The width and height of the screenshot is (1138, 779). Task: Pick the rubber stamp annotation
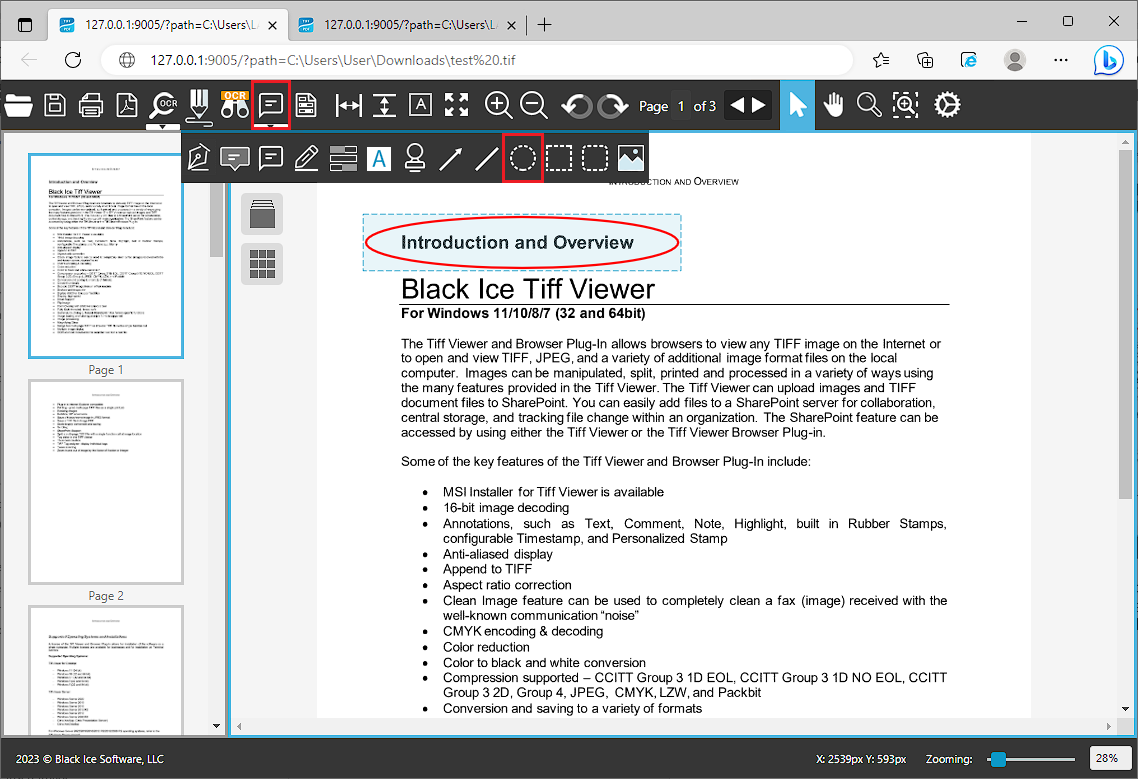tap(414, 158)
